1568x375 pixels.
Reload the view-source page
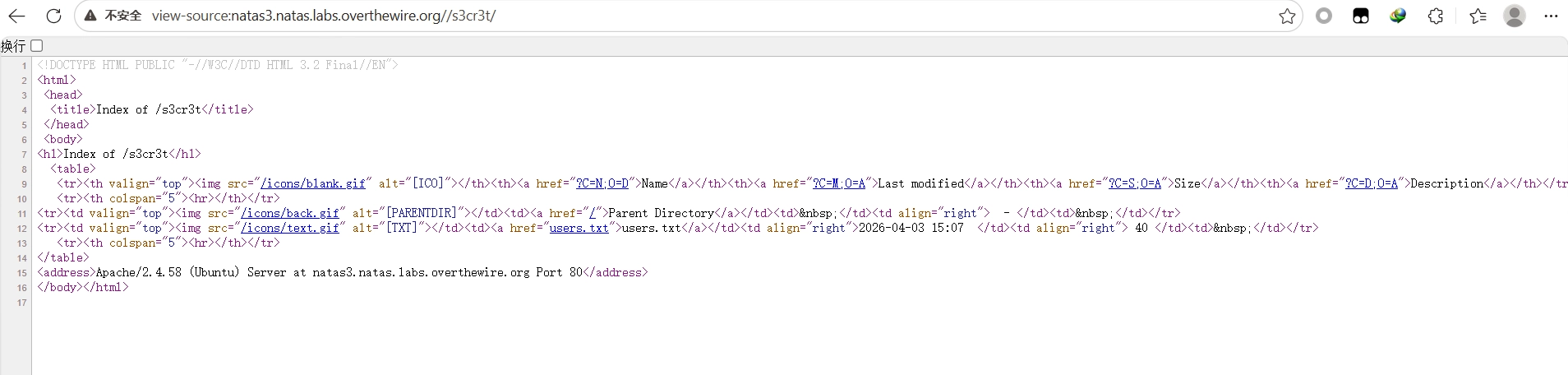pos(53,16)
